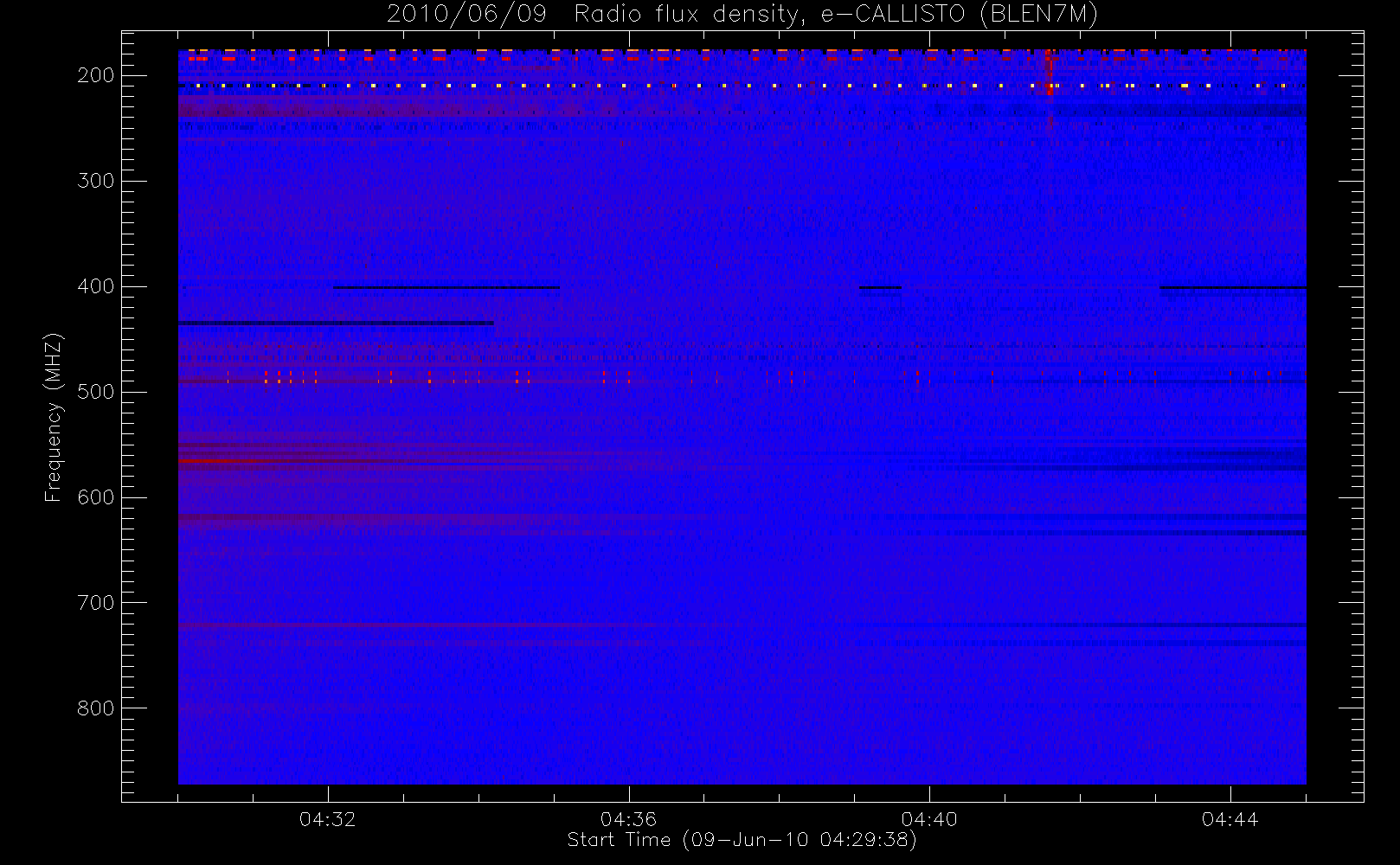1400x865 pixels.
Task: Click the 600 frequency tick label
Action: [x=95, y=497]
